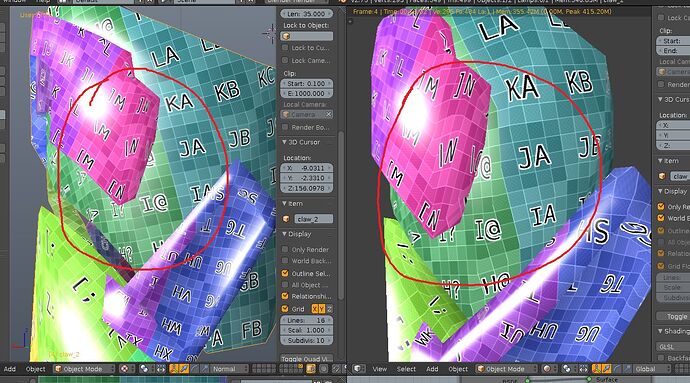
Task: Disable the Outline Selected checkbox in the middle sidebar
Action: [285, 273]
